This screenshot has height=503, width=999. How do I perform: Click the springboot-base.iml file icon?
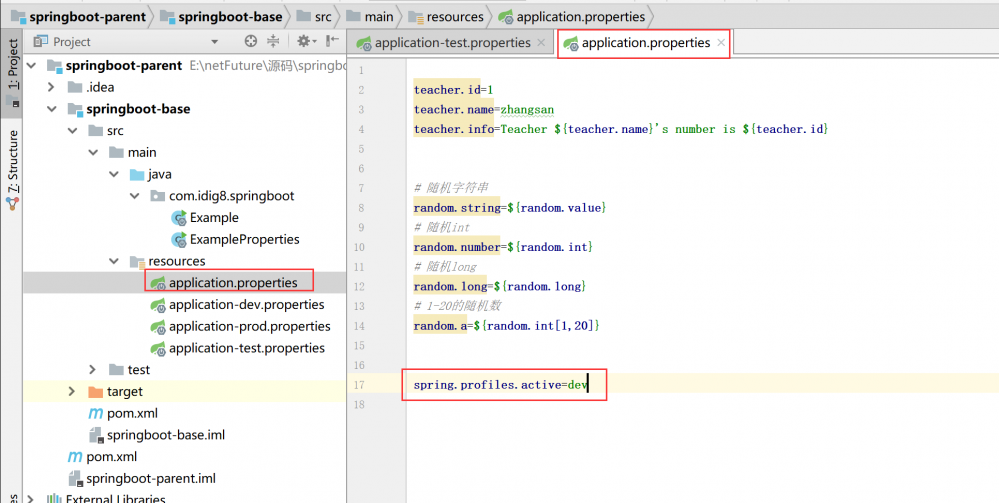(96, 435)
